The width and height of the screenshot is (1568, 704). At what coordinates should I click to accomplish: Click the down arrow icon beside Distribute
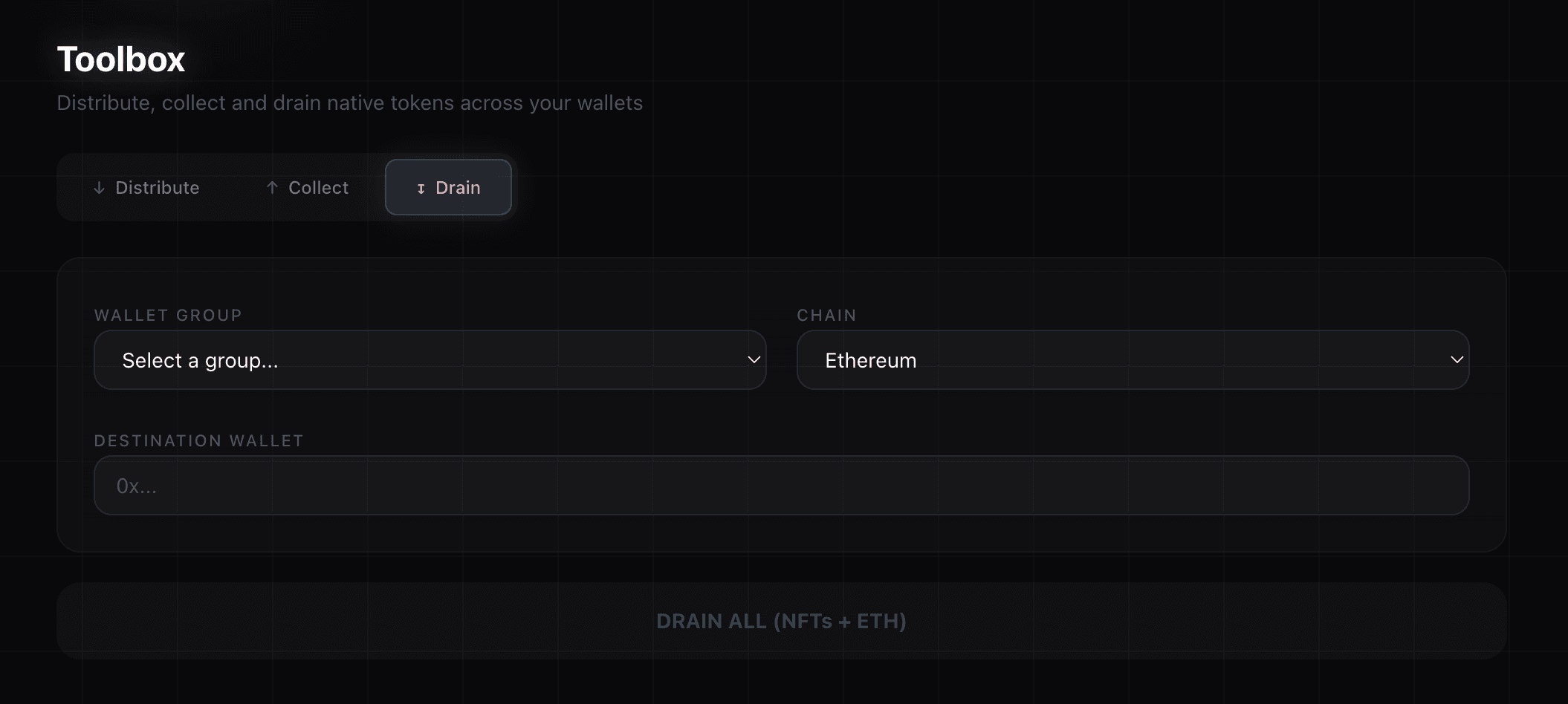pyautogui.click(x=99, y=188)
